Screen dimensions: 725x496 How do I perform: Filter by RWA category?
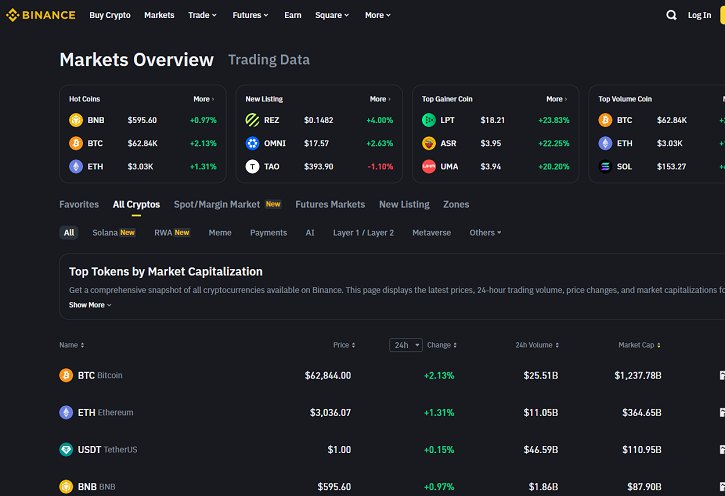(172, 233)
